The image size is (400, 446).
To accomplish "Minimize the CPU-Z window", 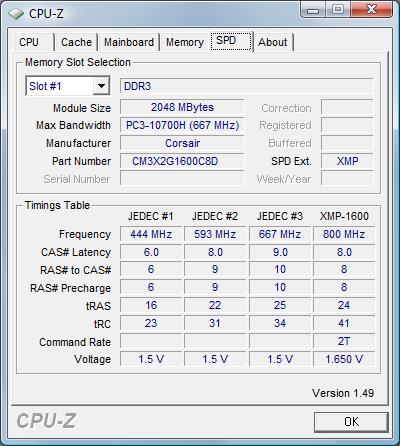I will 313,10.
